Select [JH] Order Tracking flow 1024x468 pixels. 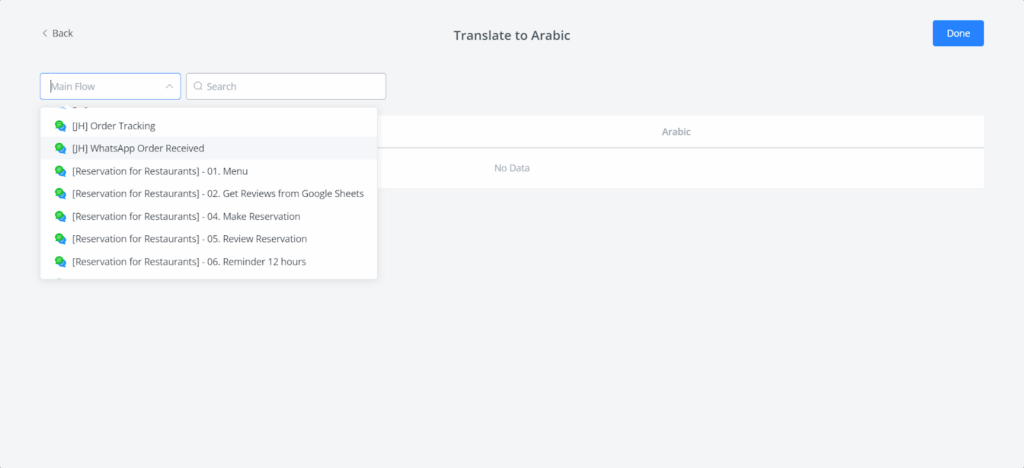(113, 126)
